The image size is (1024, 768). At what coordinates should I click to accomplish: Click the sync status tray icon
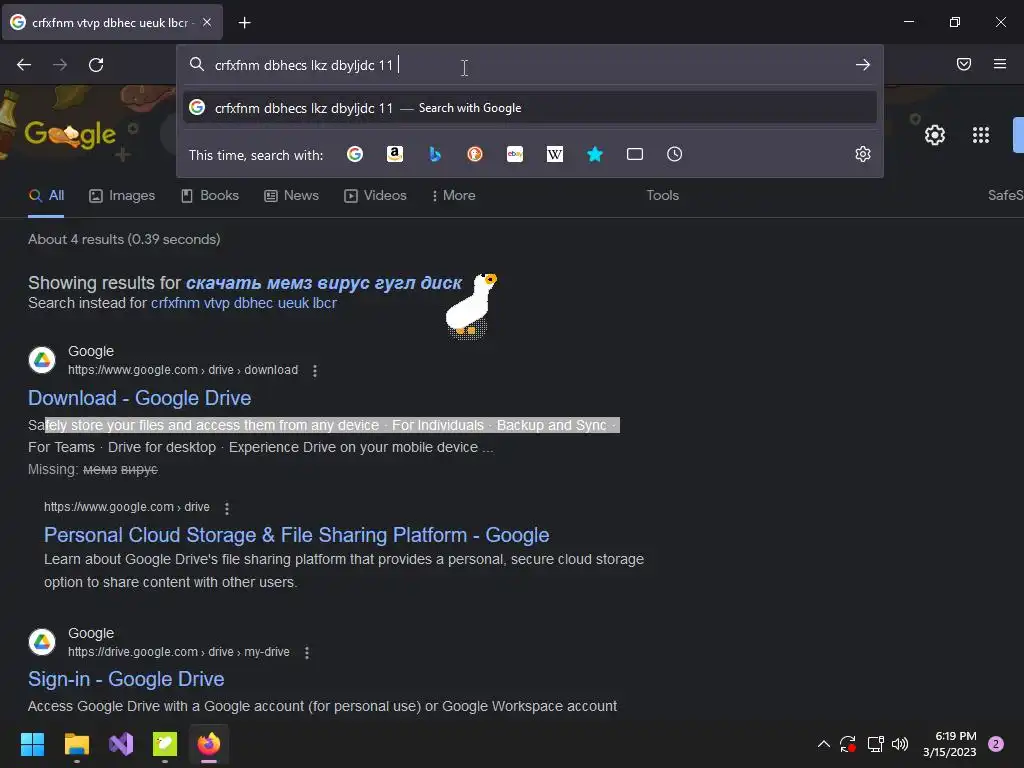[x=848, y=744]
